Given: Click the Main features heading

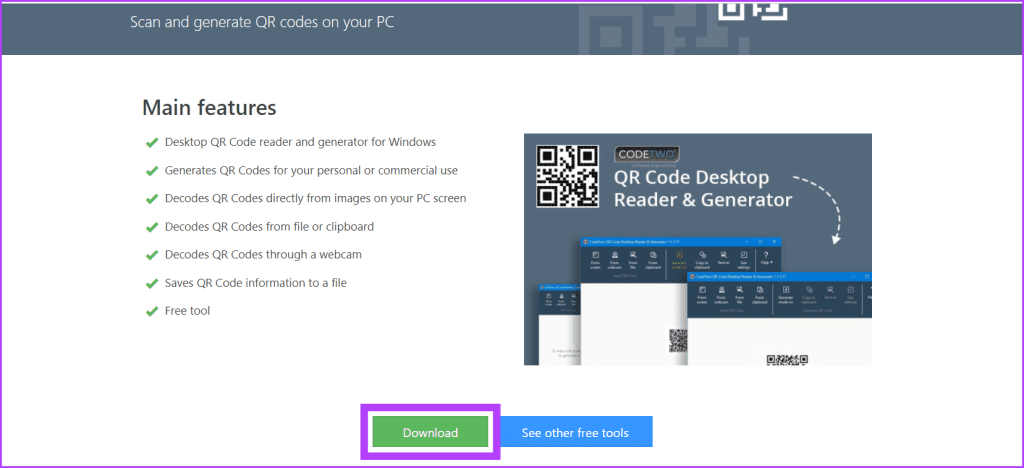Looking at the screenshot, I should 209,108.
